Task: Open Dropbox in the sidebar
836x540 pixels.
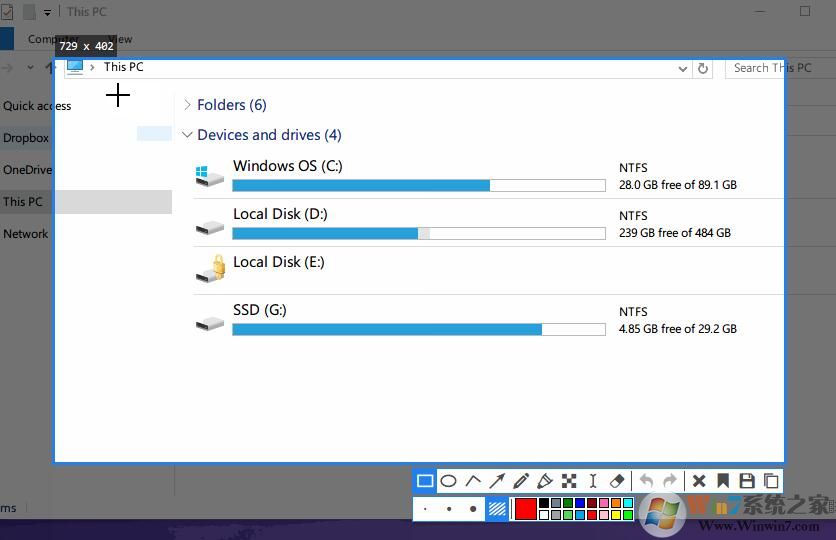Action: [26, 138]
